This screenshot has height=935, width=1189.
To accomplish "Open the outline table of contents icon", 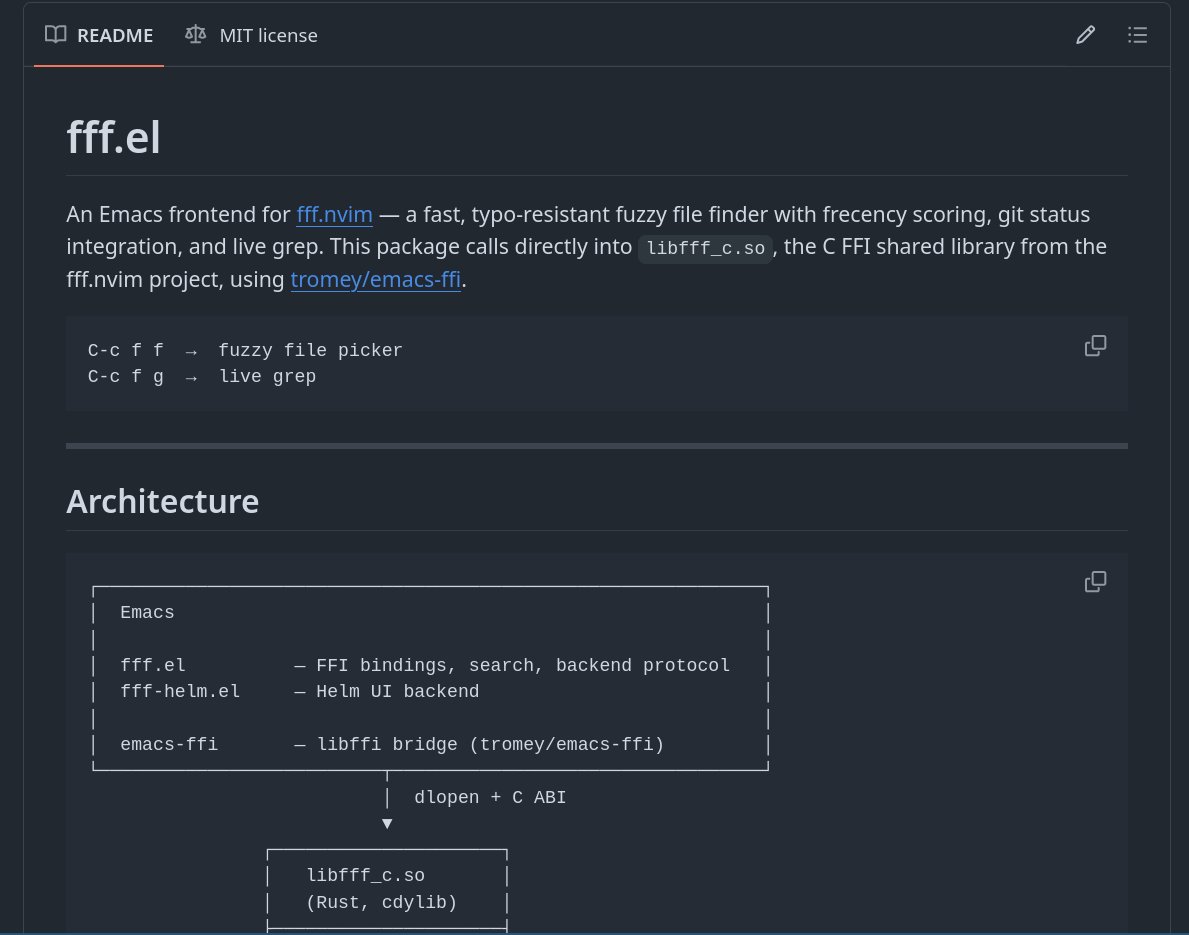I will [x=1137, y=35].
